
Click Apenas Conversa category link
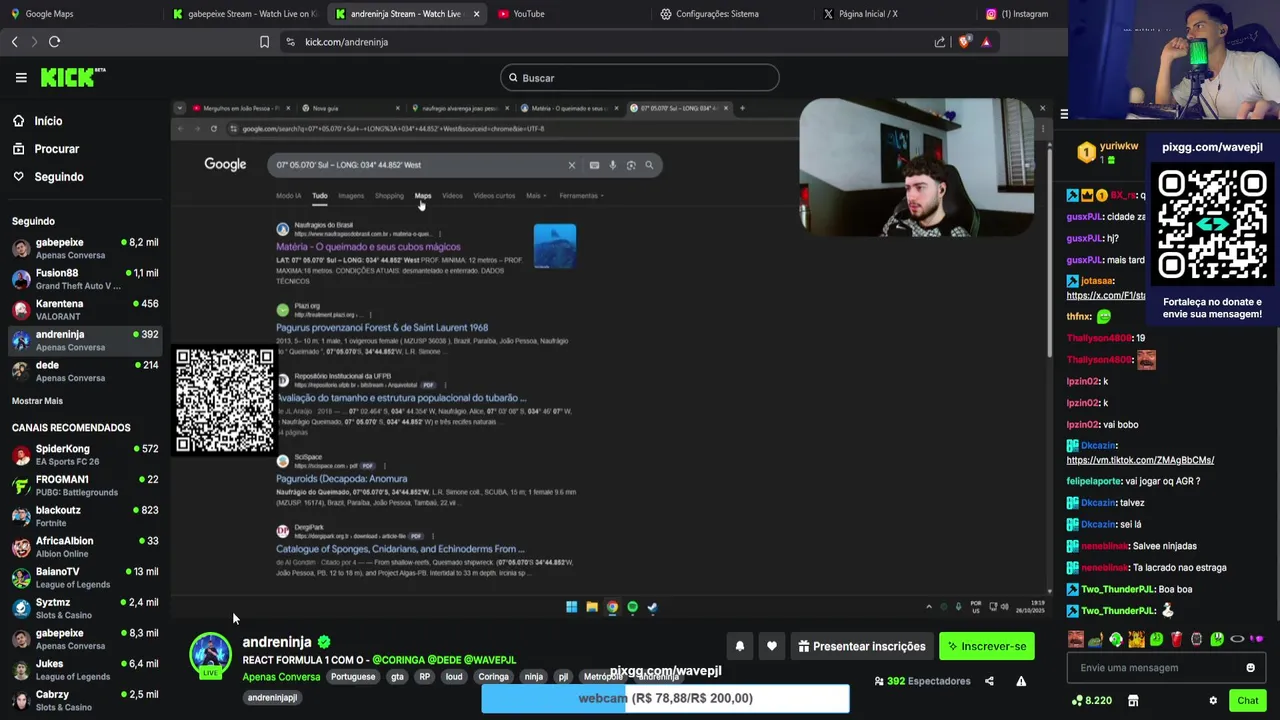point(281,677)
